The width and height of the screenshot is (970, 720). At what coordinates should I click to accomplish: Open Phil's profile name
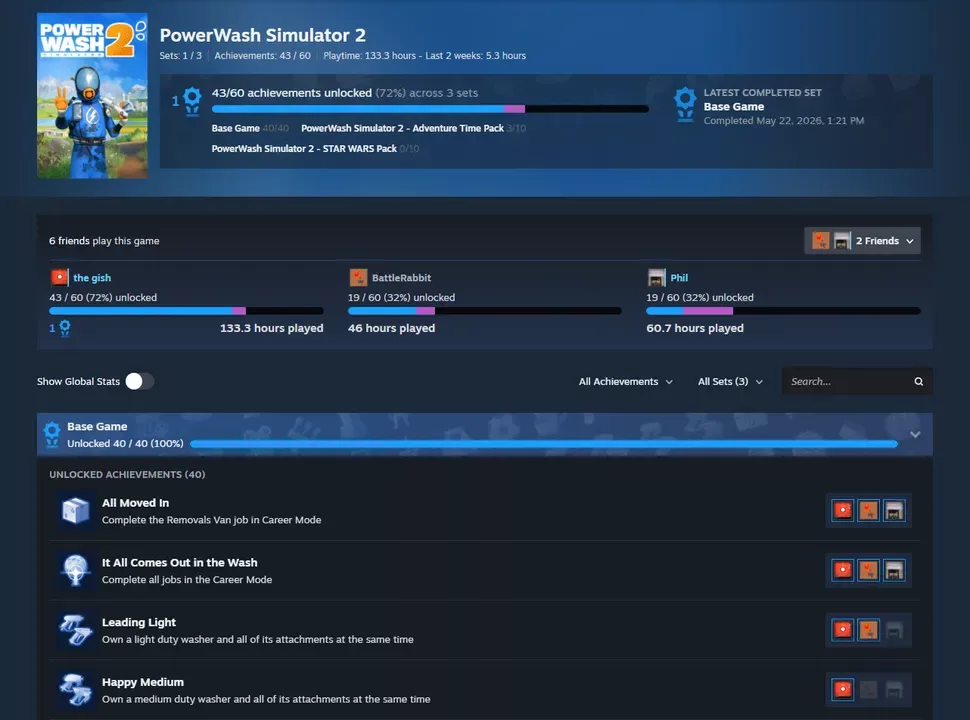point(679,278)
